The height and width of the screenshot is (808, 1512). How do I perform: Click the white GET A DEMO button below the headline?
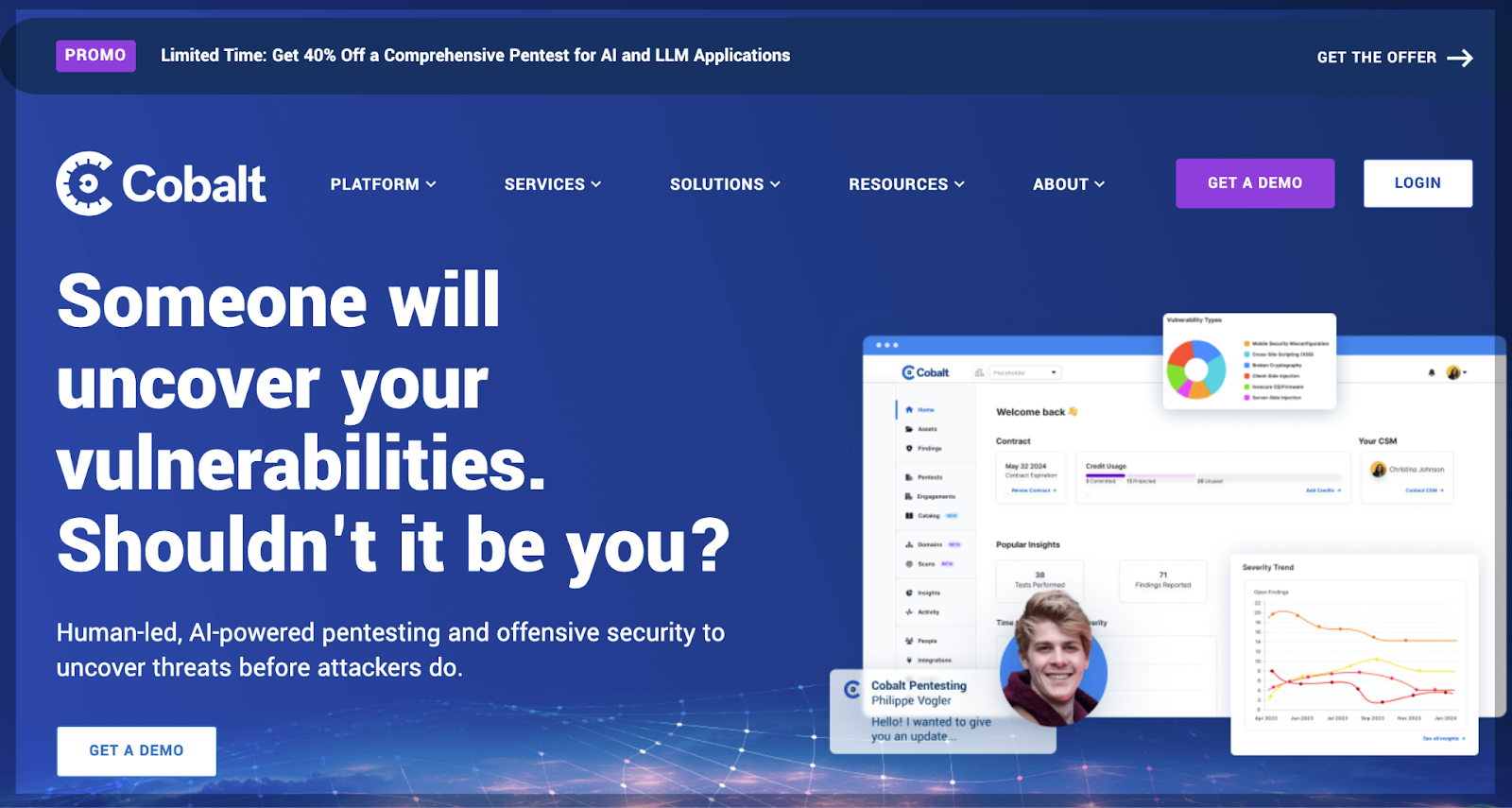[x=136, y=750]
